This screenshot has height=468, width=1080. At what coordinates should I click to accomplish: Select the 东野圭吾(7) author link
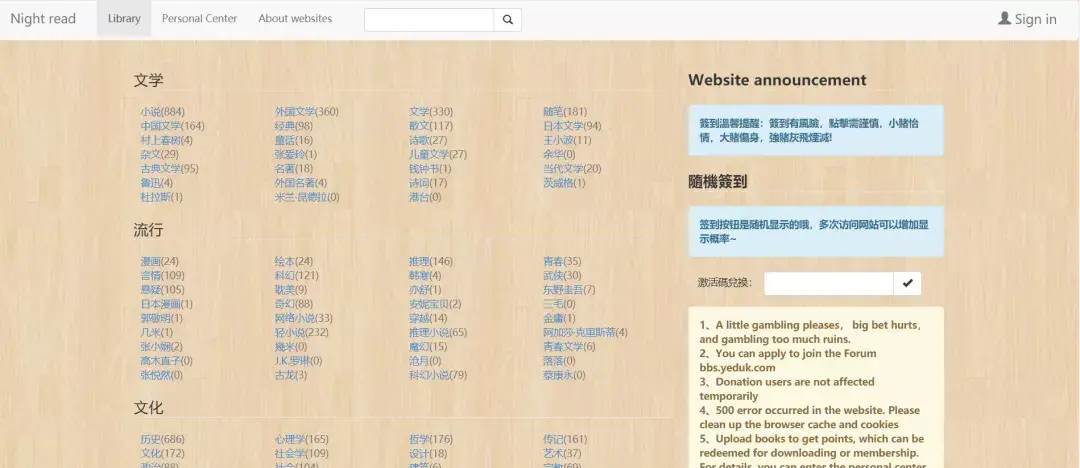click(x=569, y=289)
